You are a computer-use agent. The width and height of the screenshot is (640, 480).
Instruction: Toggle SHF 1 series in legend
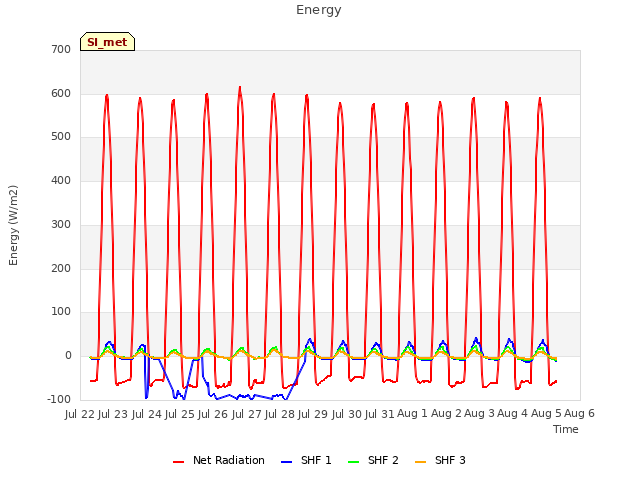coord(306,460)
